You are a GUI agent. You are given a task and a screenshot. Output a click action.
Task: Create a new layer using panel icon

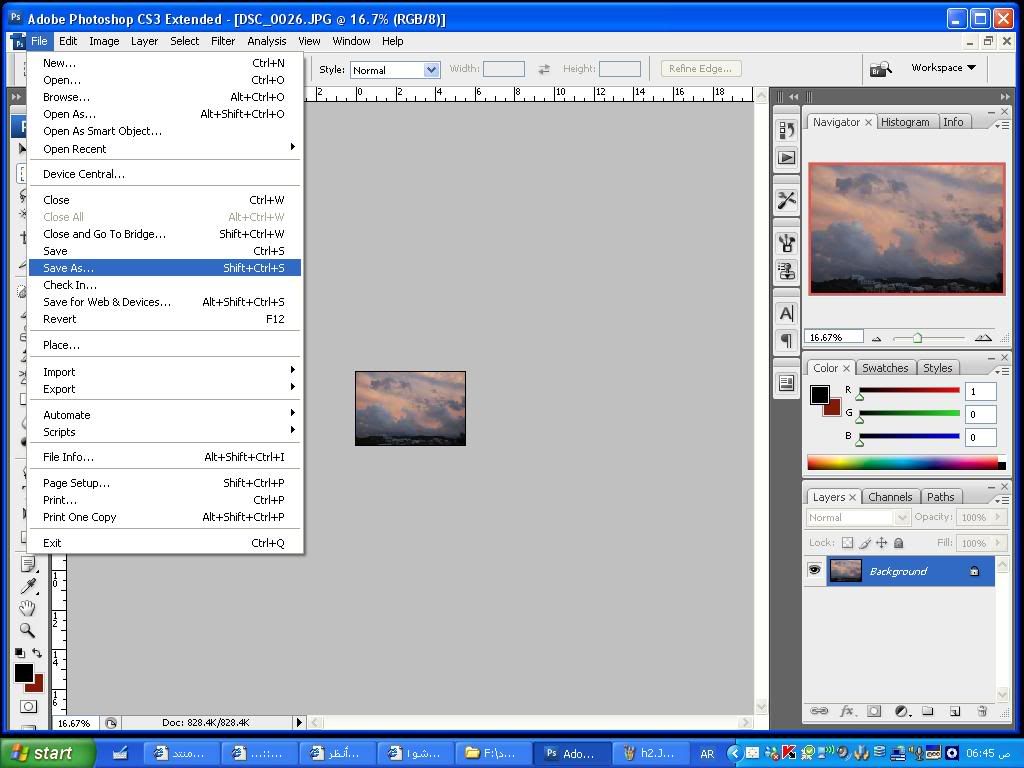[x=955, y=711]
